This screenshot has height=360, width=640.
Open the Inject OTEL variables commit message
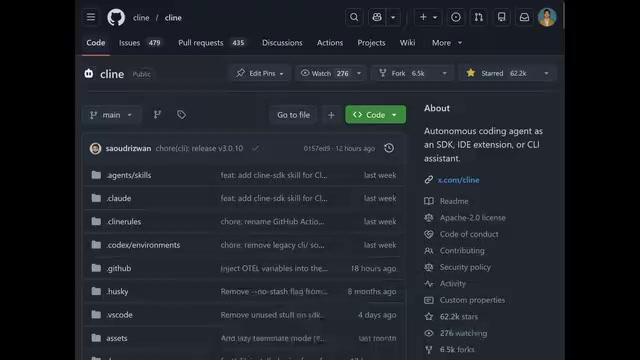point(274,268)
